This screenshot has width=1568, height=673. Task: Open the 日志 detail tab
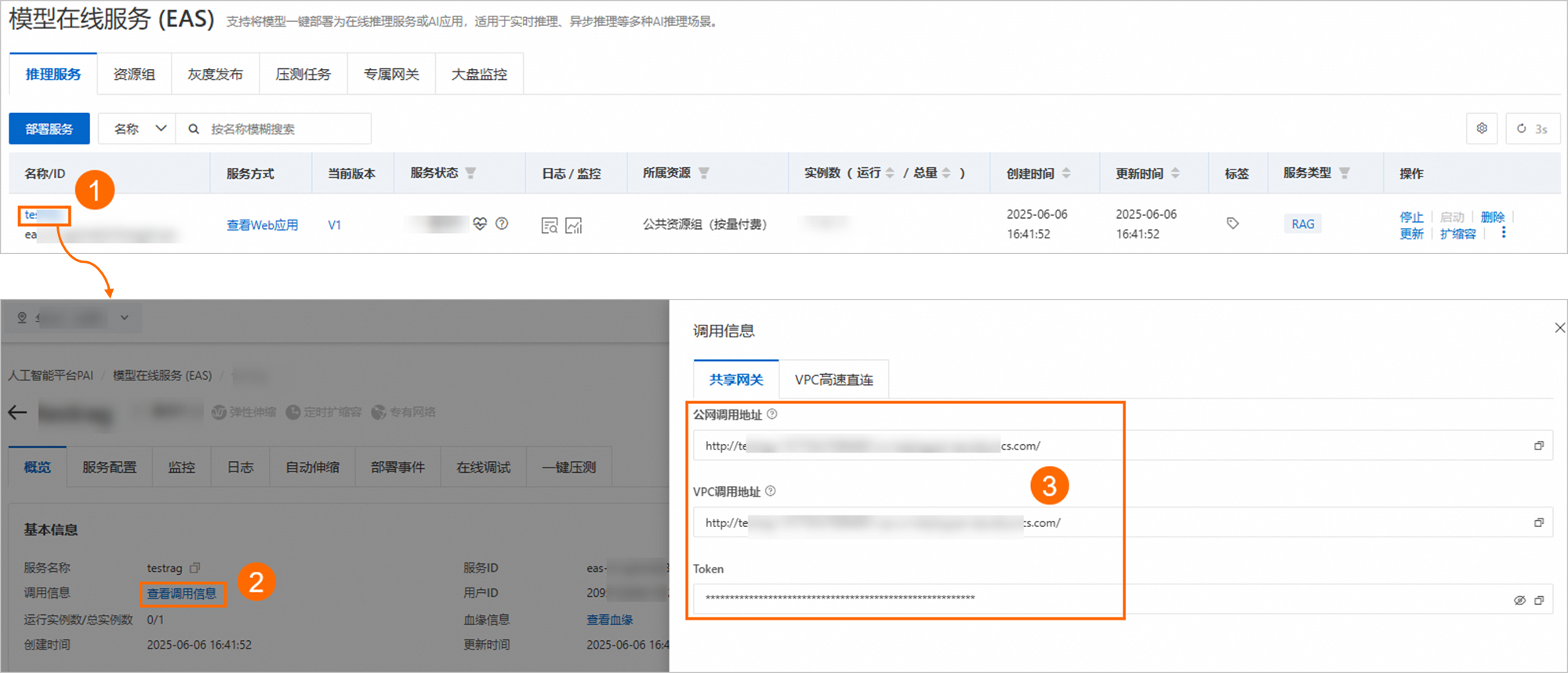[x=240, y=467]
